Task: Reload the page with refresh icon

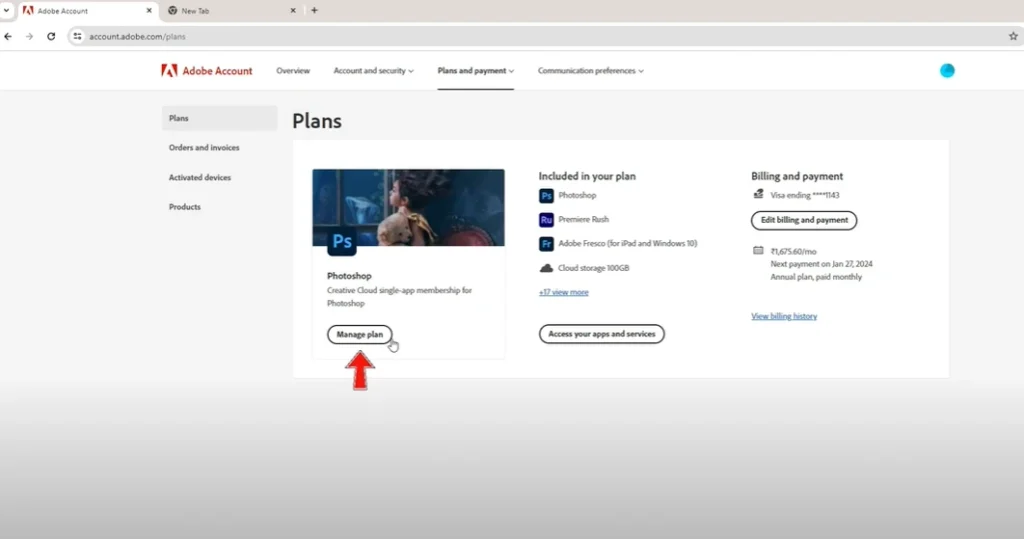Action: pos(51,37)
